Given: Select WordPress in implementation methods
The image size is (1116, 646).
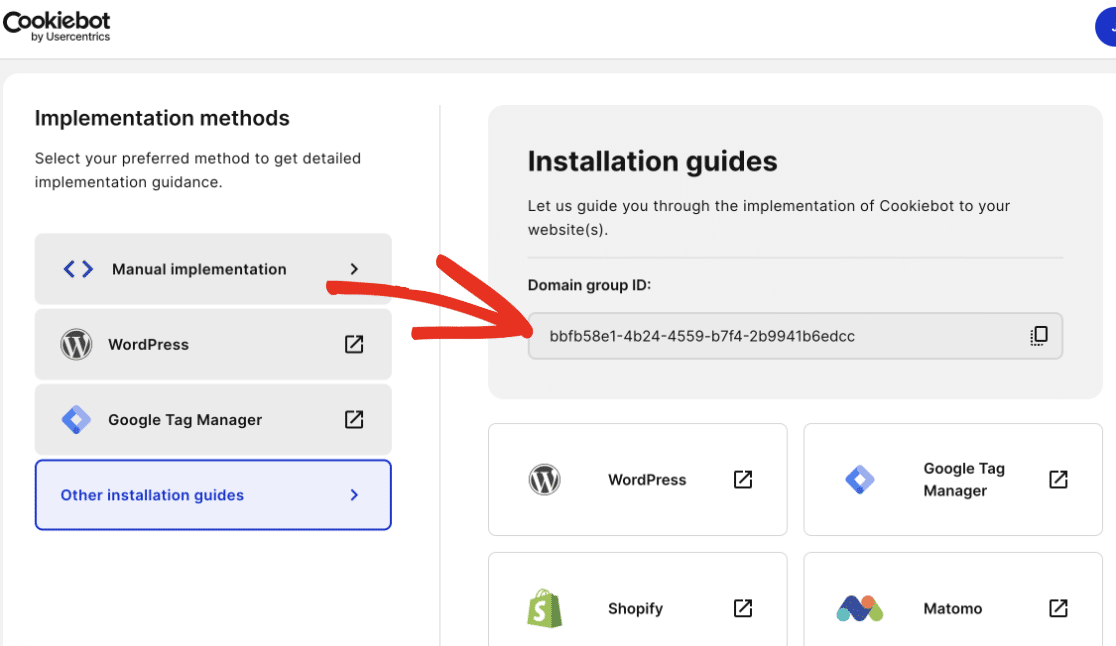Looking at the screenshot, I should (x=213, y=344).
